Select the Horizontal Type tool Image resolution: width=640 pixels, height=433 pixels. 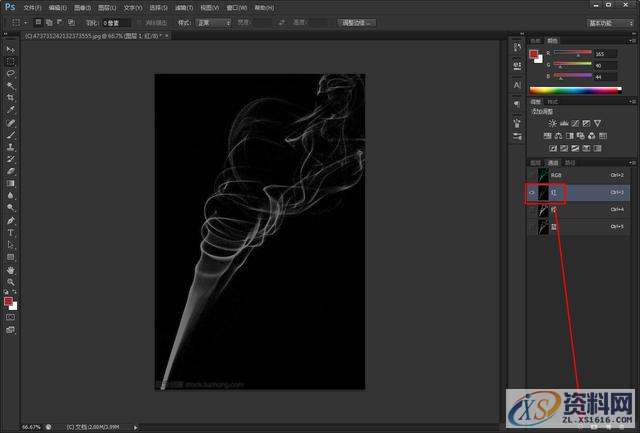click(11, 232)
